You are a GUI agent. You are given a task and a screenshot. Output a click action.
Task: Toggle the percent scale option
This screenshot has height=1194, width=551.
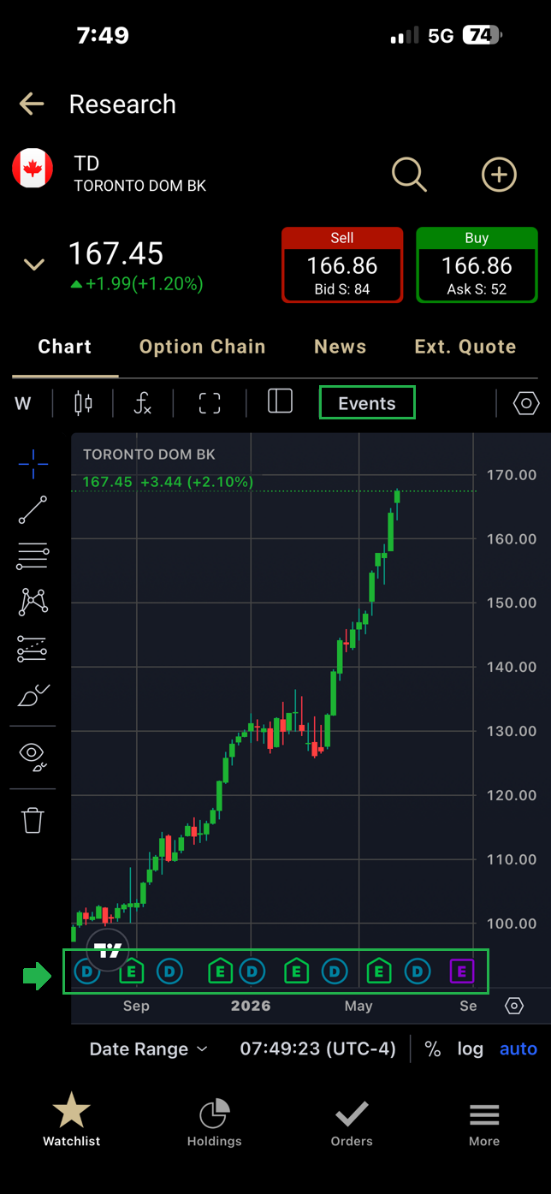click(433, 1049)
